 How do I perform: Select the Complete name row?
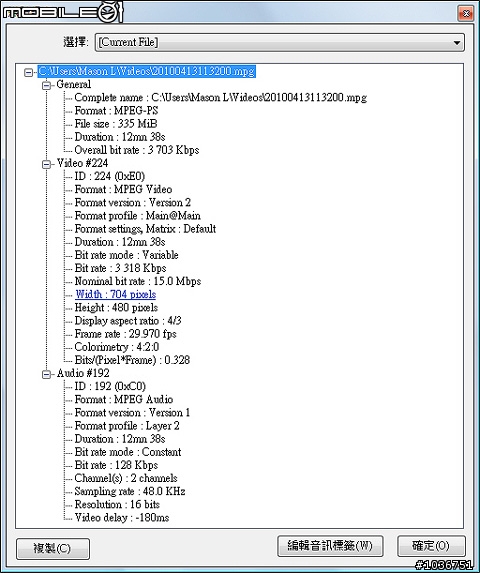point(221,98)
